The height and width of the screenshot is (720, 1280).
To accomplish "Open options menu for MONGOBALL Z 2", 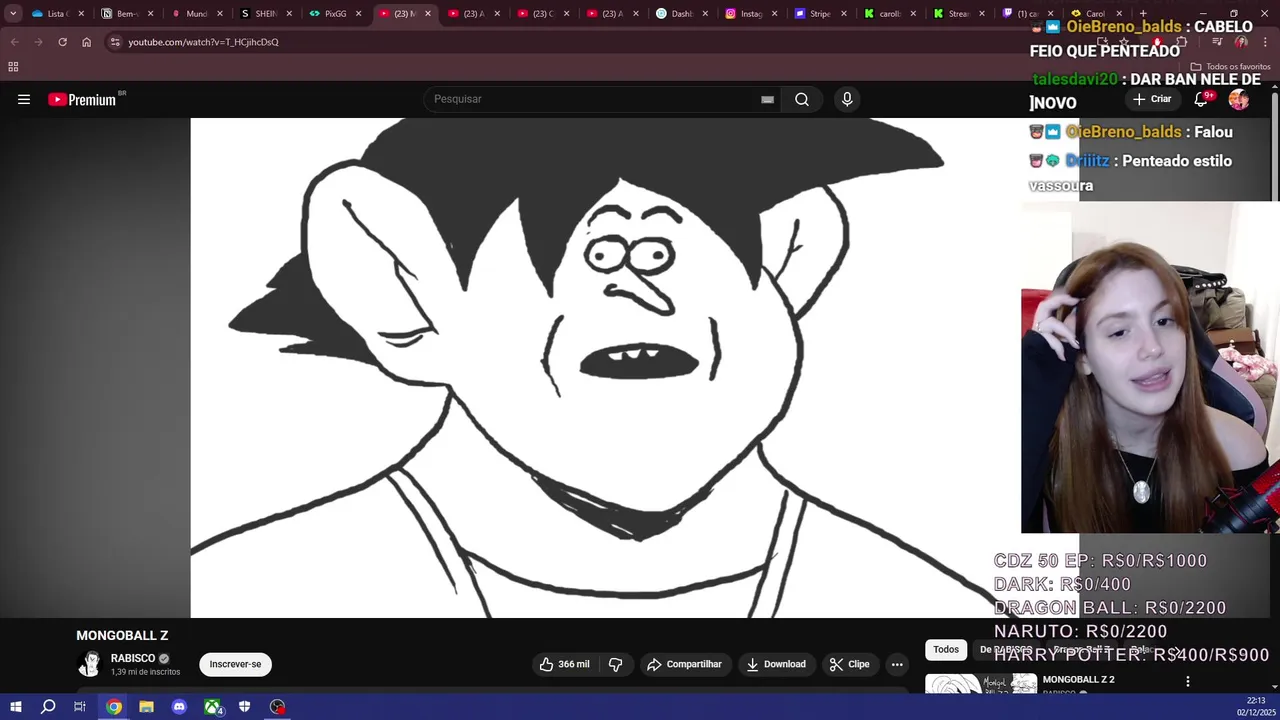I will click(1188, 681).
